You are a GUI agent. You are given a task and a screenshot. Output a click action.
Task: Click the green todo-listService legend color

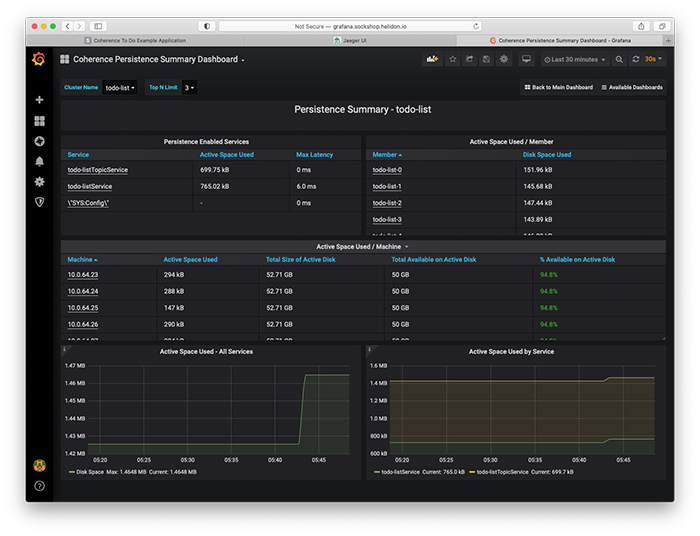(377, 472)
